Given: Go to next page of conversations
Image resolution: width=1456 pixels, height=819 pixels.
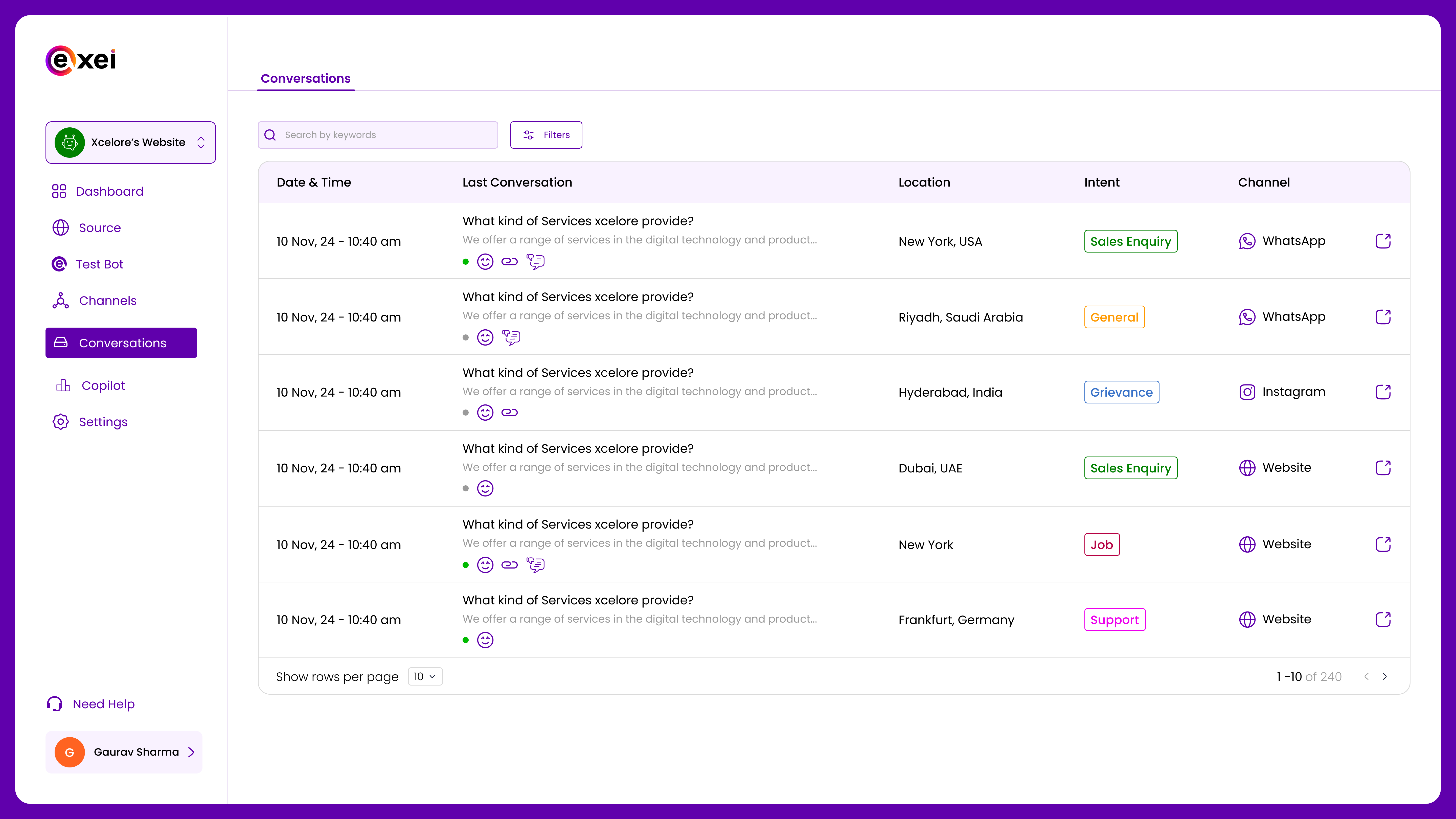Looking at the screenshot, I should 1385,677.
